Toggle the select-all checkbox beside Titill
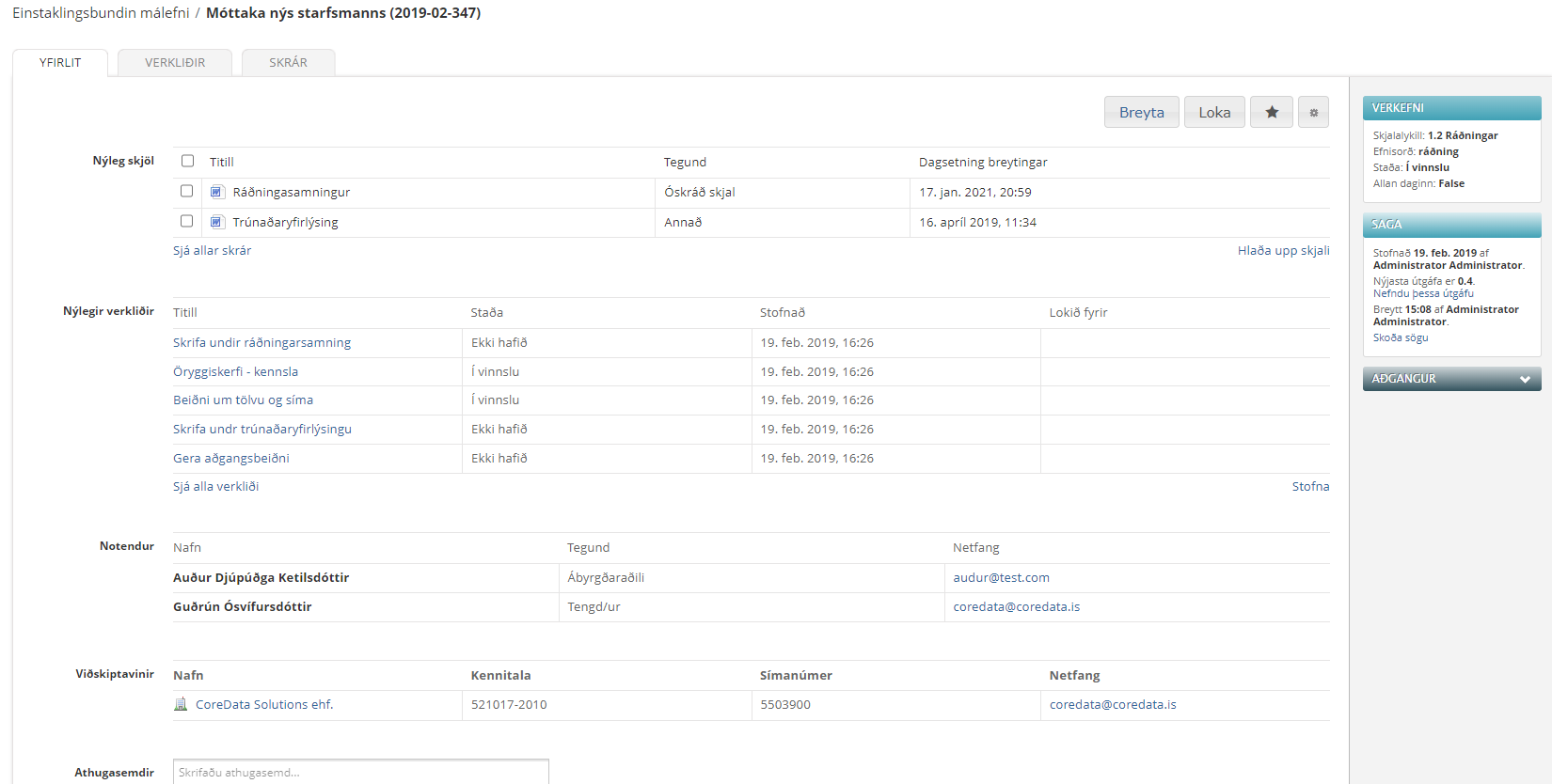1552x784 pixels. click(187, 161)
